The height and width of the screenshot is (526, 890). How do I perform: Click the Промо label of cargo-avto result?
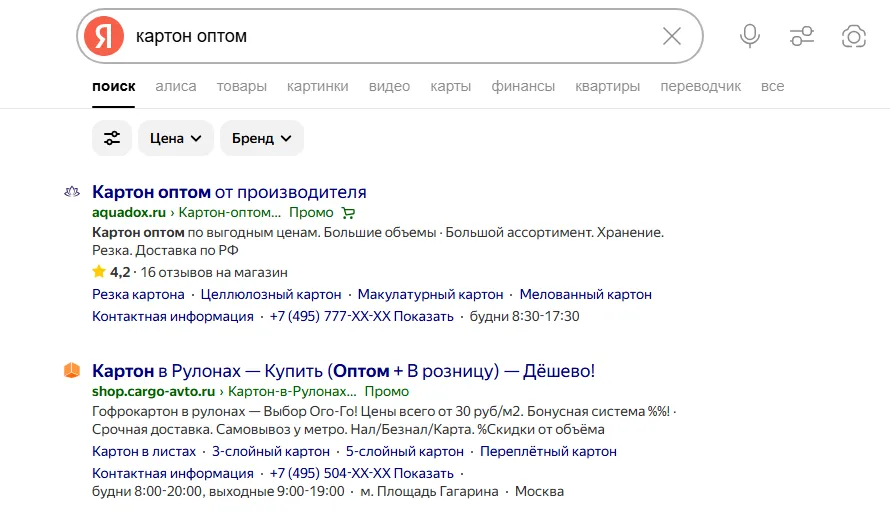[387, 391]
